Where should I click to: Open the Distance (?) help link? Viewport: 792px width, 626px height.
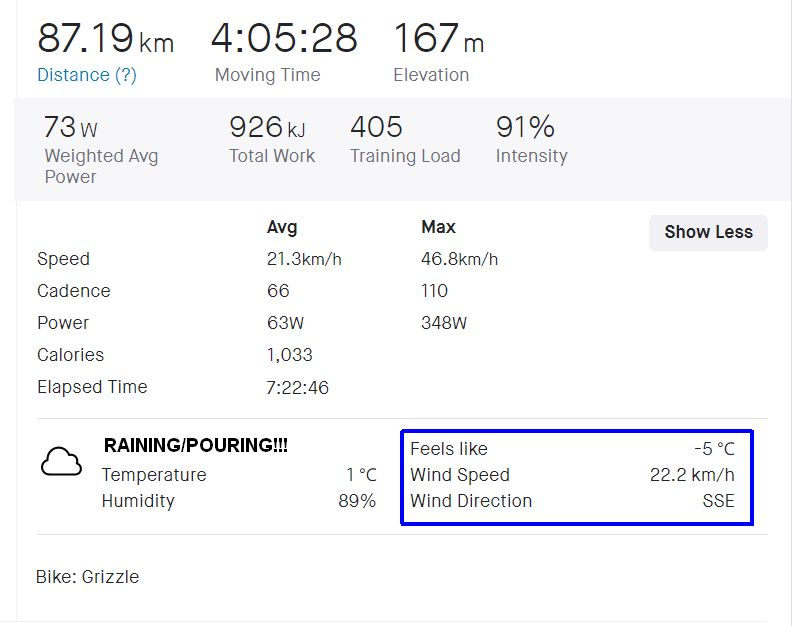point(87,75)
